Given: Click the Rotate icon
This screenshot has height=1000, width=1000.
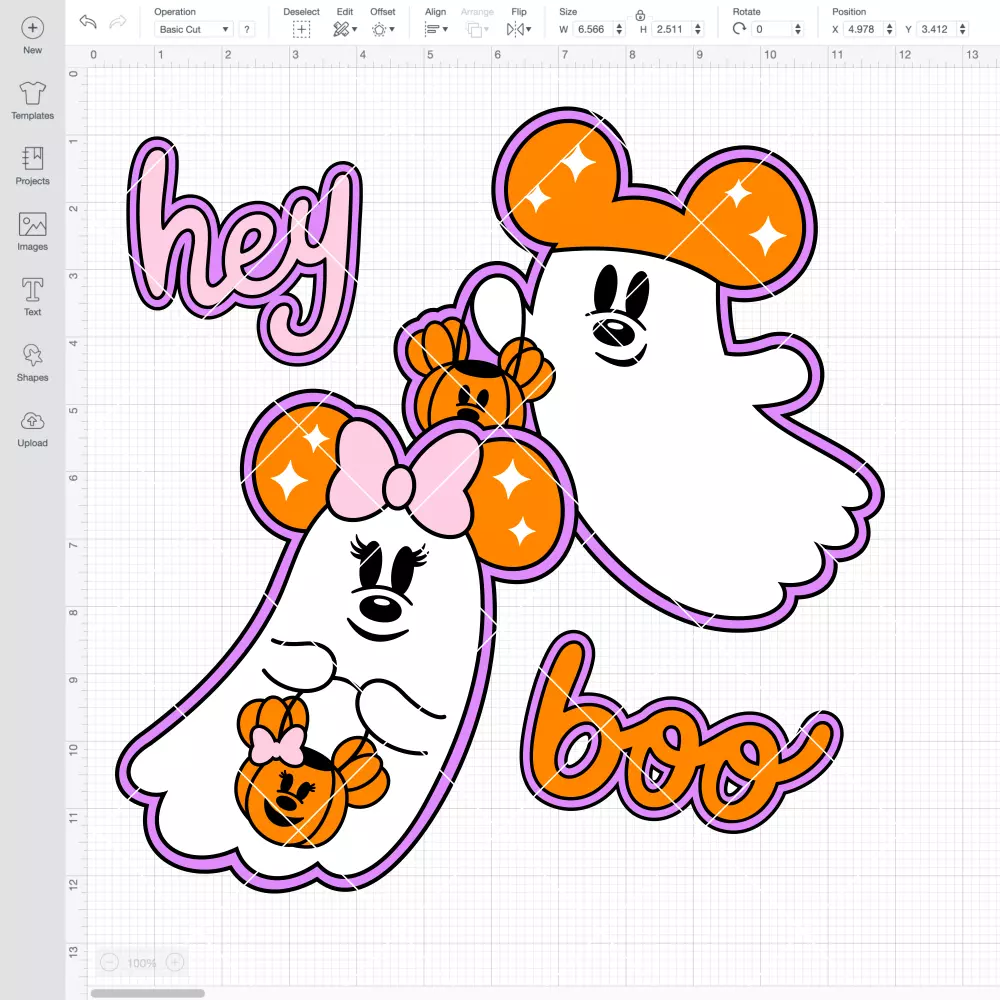Looking at the screenshot, I should click(739, 29).
